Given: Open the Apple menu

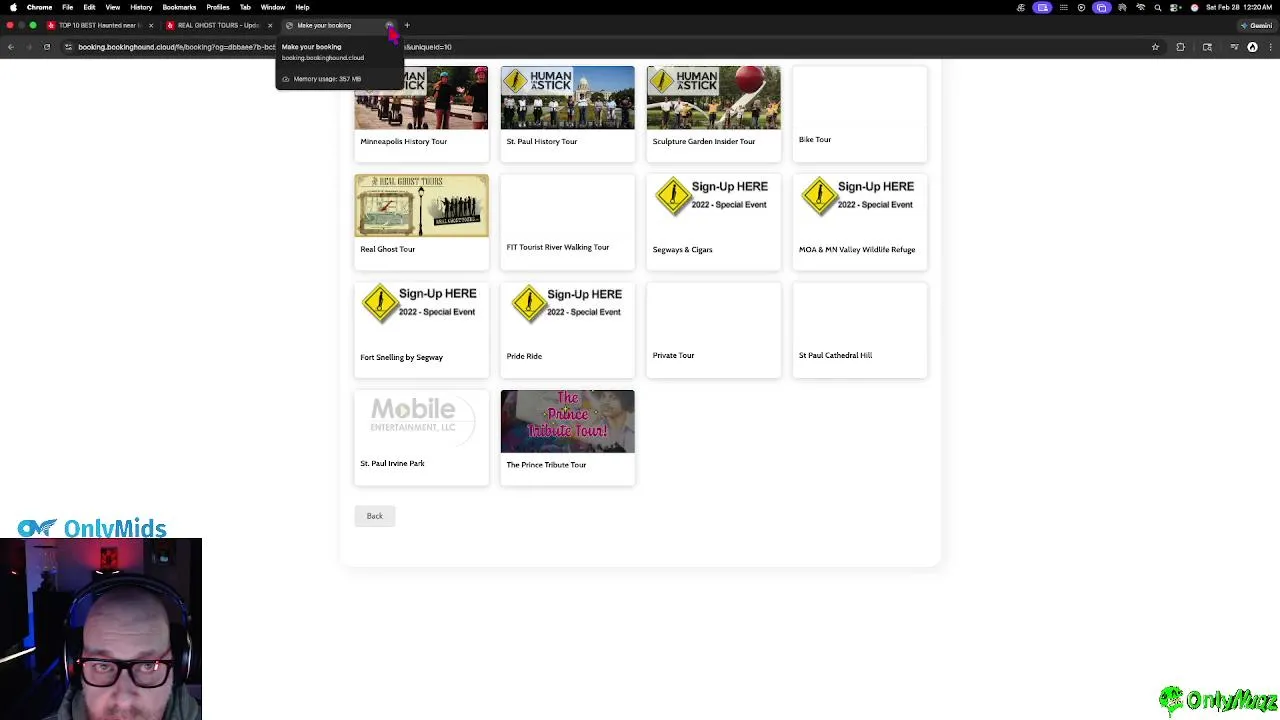Looking at the screenshot, I should point(13,7).
